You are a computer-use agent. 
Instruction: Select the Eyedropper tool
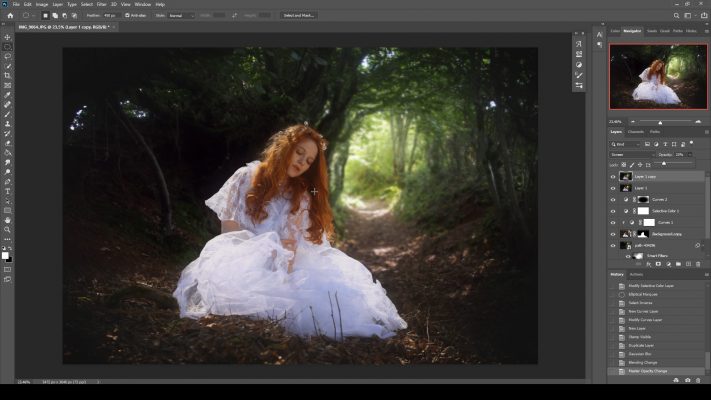point(7,94)
